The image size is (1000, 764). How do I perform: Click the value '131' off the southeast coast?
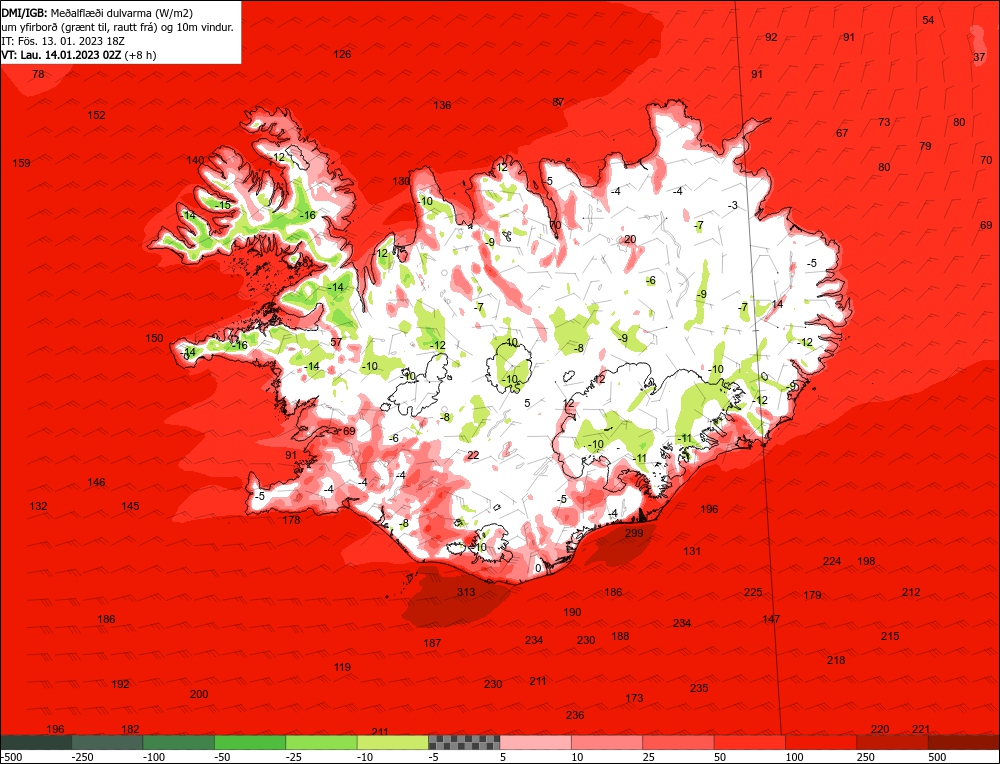click(x=692, y=552)
